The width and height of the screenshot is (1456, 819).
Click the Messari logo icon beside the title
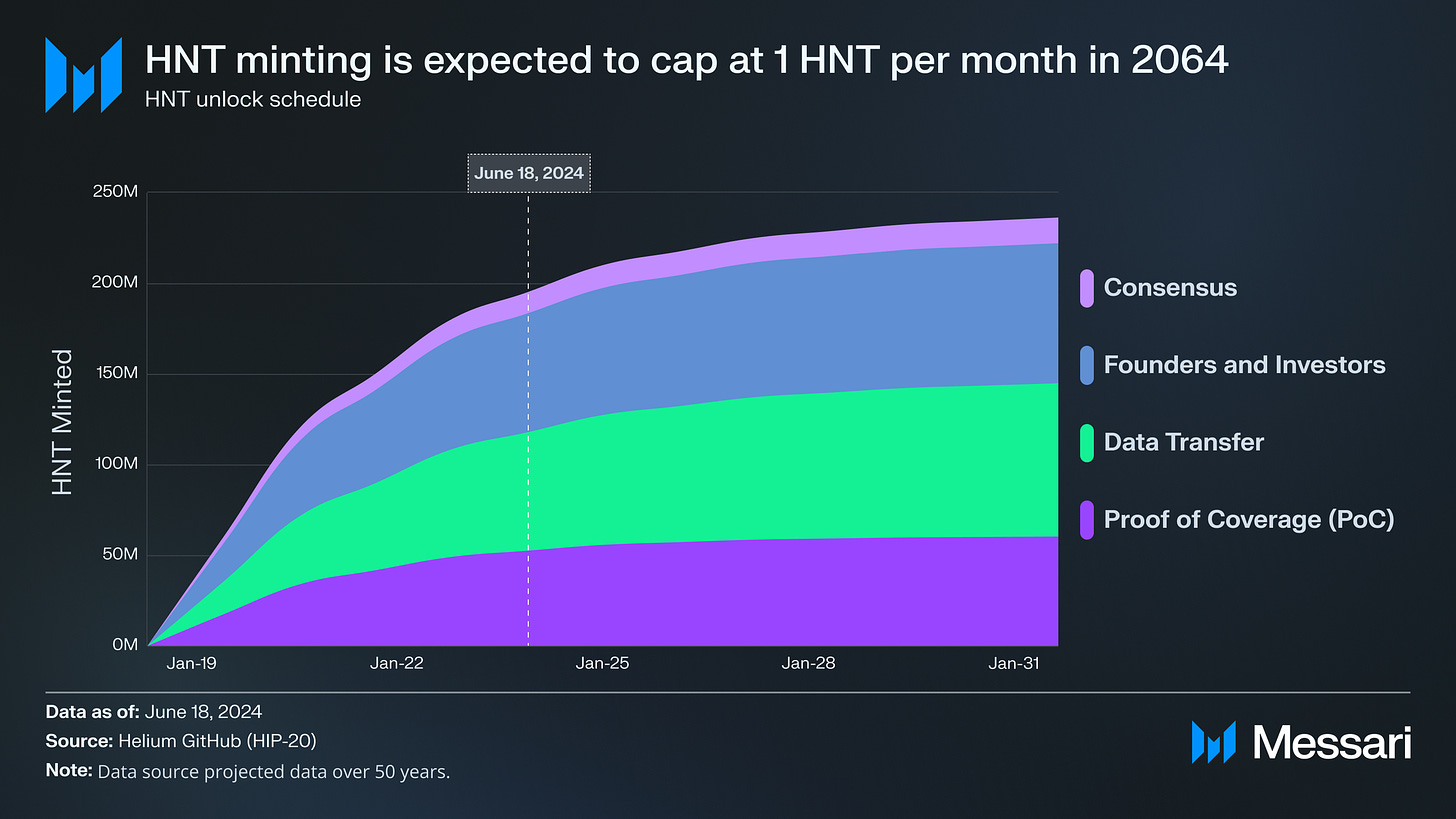click(84, 75)
